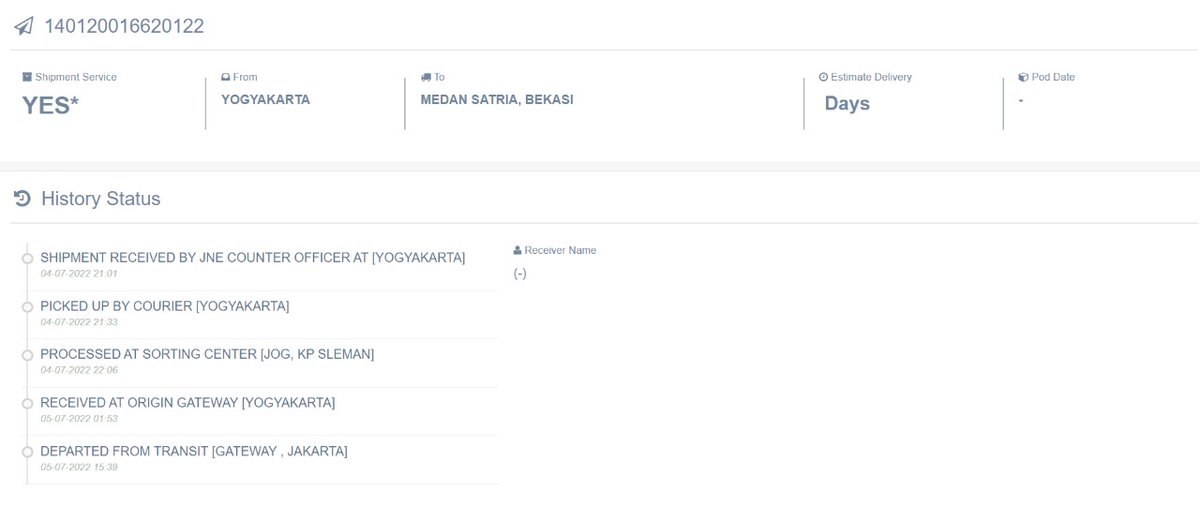
Task: Click timestamp 05-07-2022 15:39
Action: click(x=79, y=466)
